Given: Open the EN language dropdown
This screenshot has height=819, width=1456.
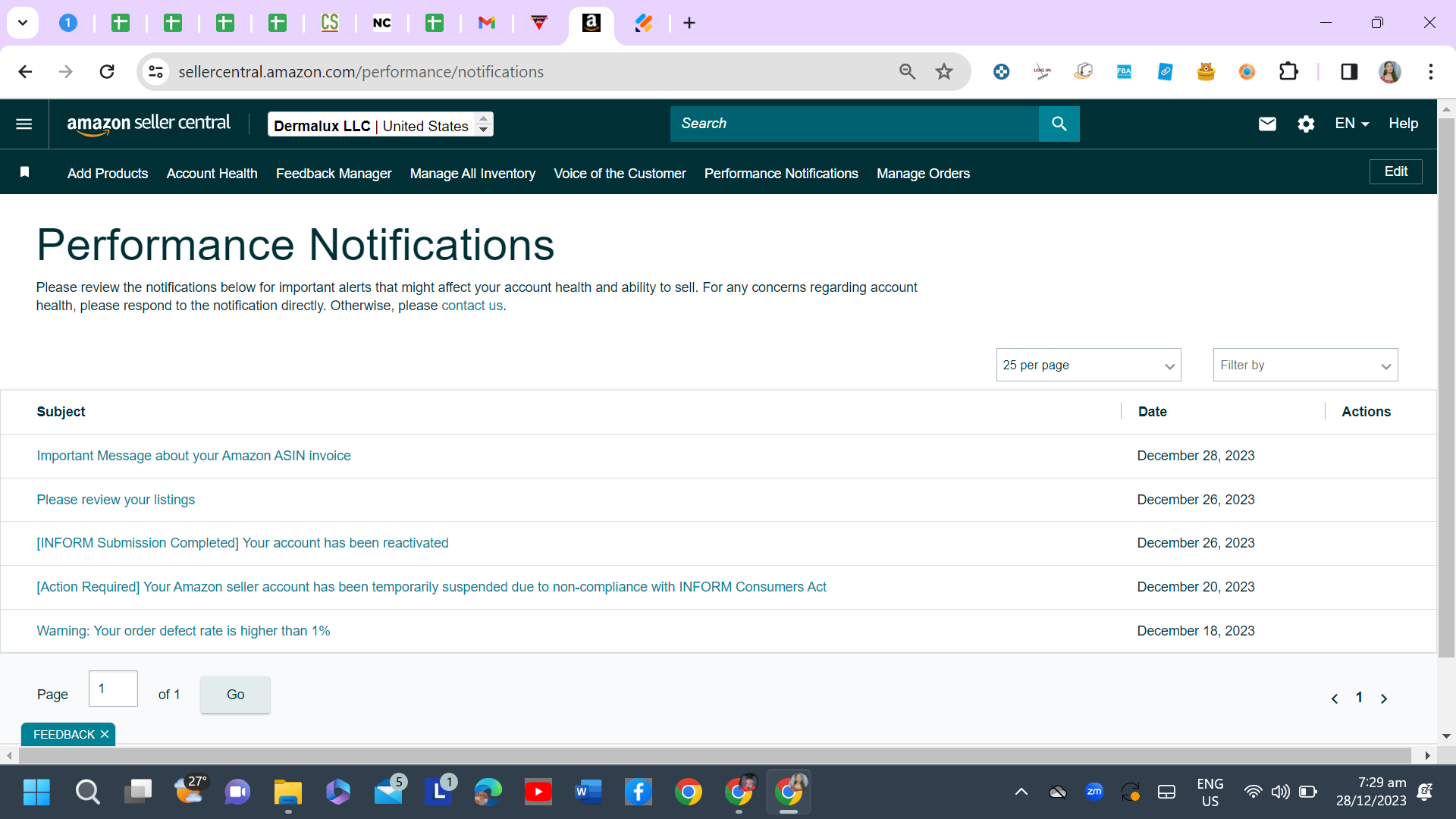Looking at the screenshot, I should pos(1352,124).
